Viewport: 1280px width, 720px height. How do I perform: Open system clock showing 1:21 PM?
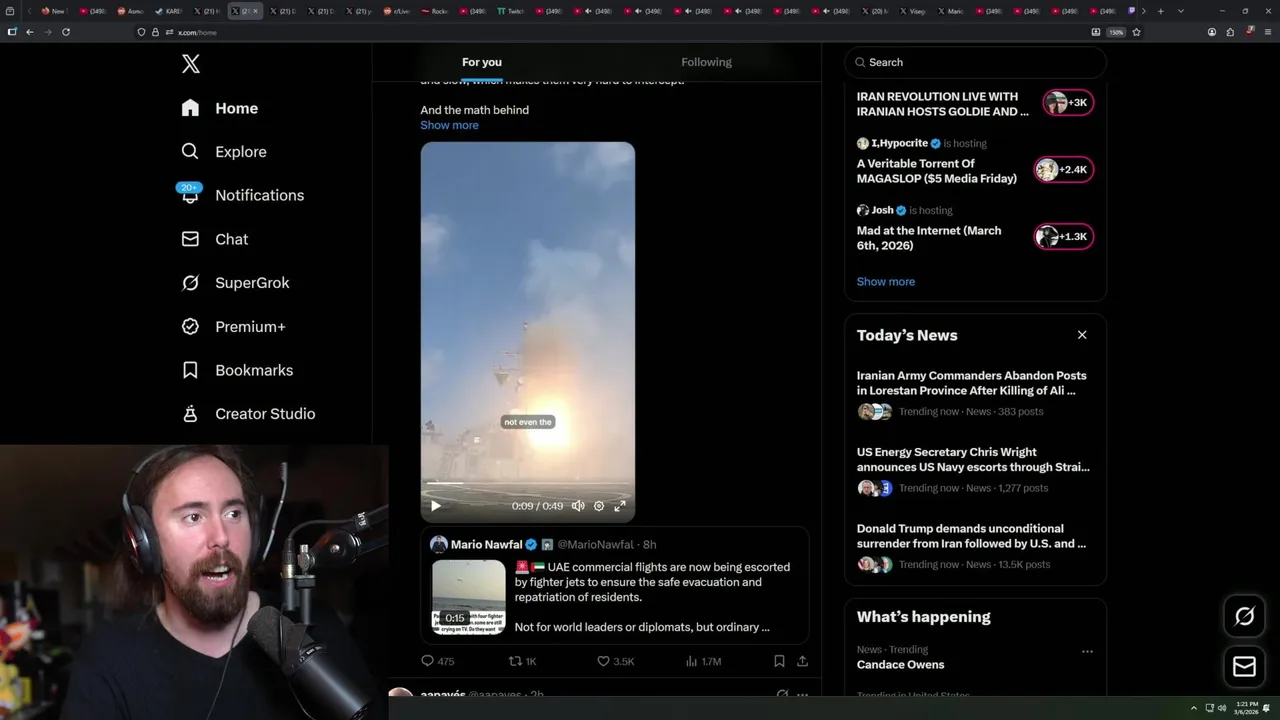(x=1246, y=708)
